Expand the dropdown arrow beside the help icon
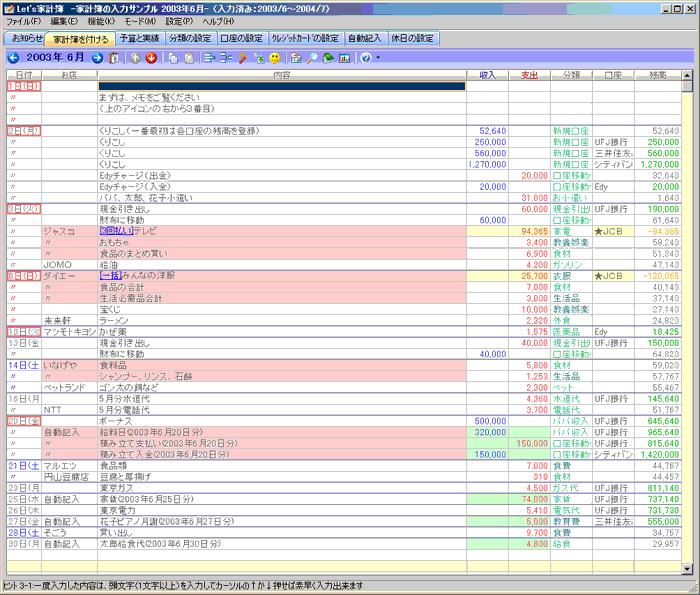Viewport: 700px width, 595px height. tap(378, 58)
